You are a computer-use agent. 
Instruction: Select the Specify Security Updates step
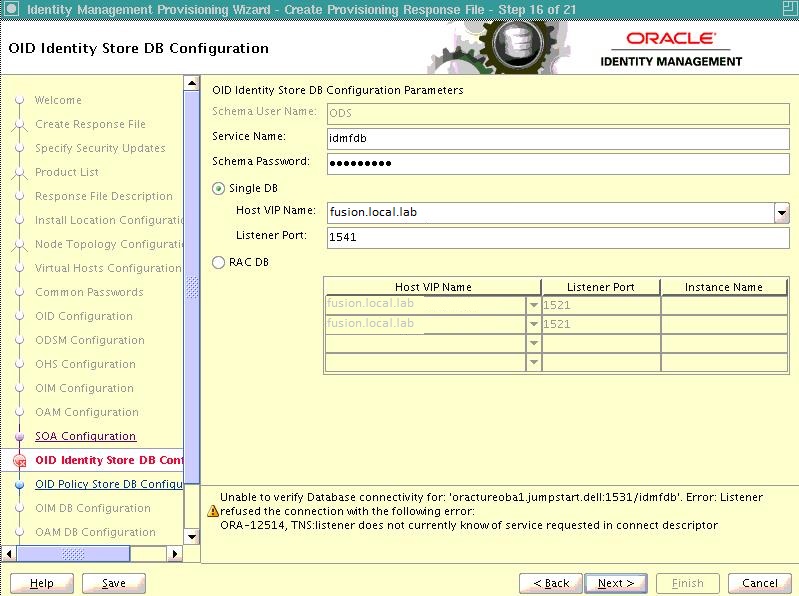100,148
